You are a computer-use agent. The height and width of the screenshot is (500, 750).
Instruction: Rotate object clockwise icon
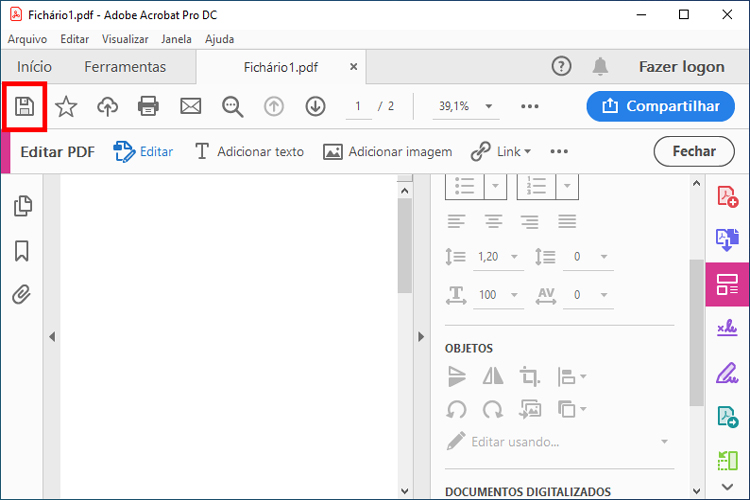493,410
